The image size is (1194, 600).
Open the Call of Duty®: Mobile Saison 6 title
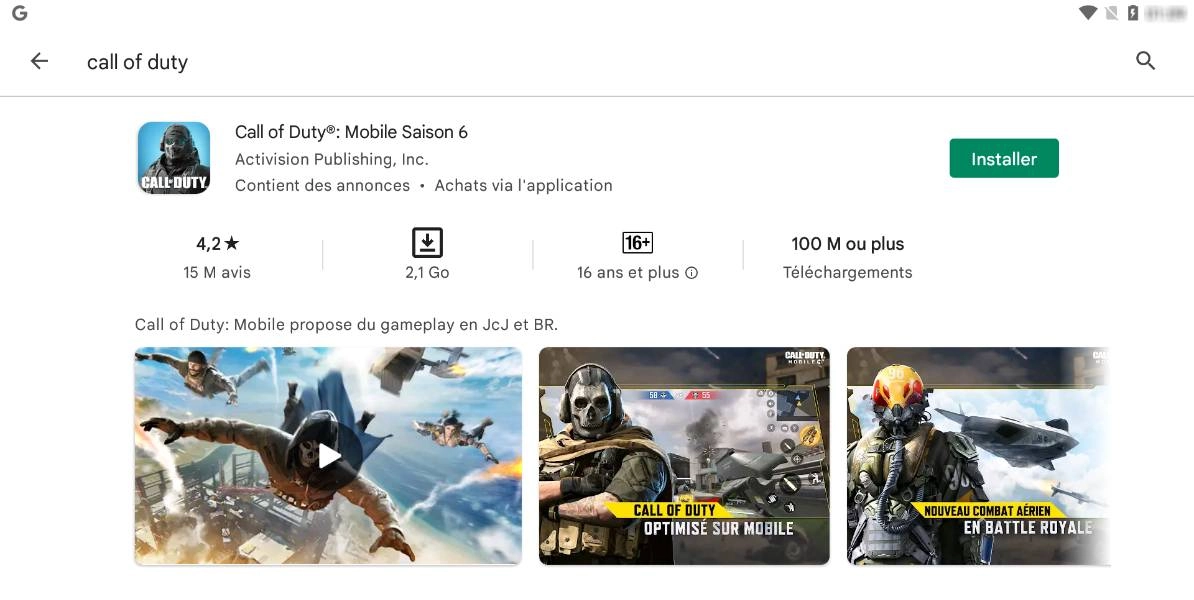(x=351, y=132)
